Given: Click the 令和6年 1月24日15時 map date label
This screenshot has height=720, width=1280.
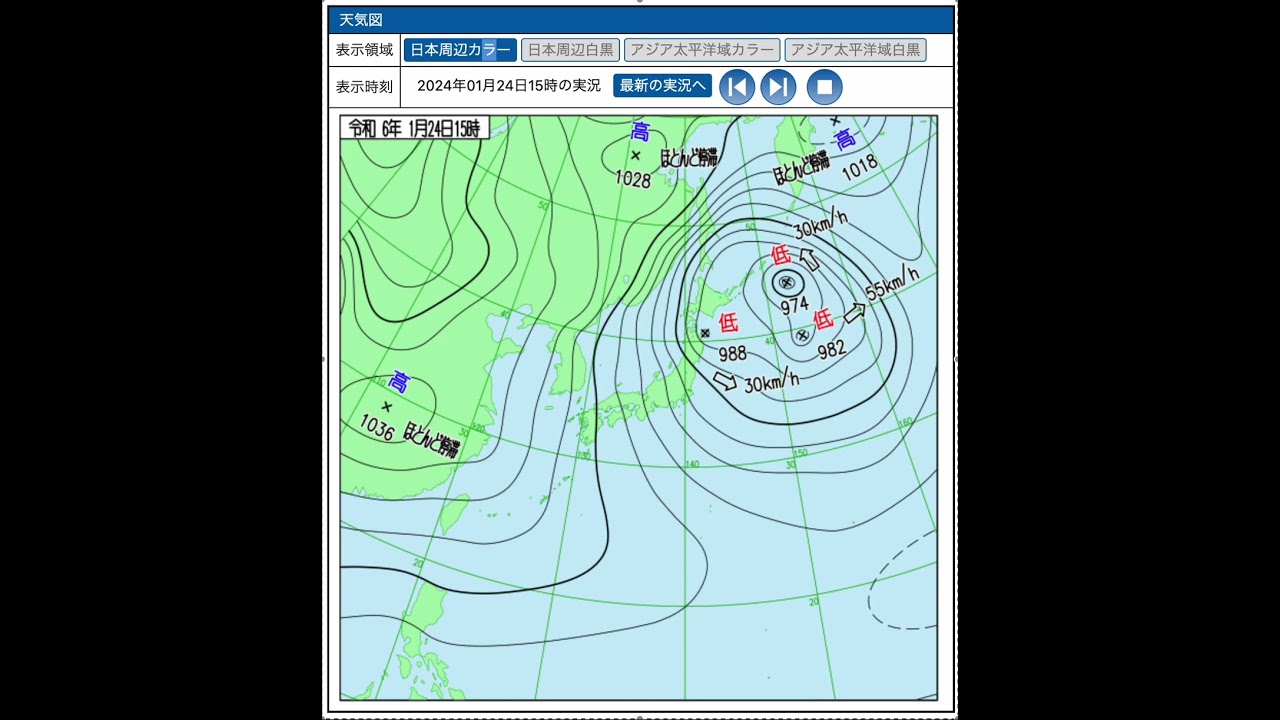Looking at the screenshot, I should click(414, 128).
